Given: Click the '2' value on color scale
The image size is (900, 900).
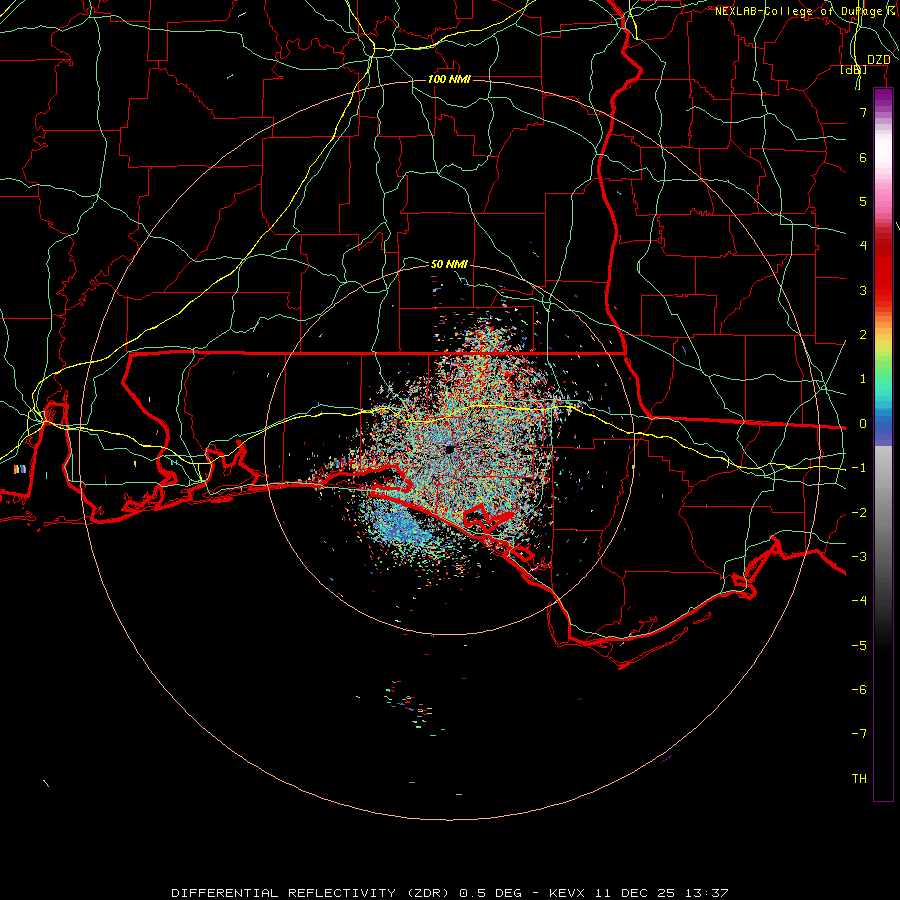Looking at the screenshot, I should 863,335.
